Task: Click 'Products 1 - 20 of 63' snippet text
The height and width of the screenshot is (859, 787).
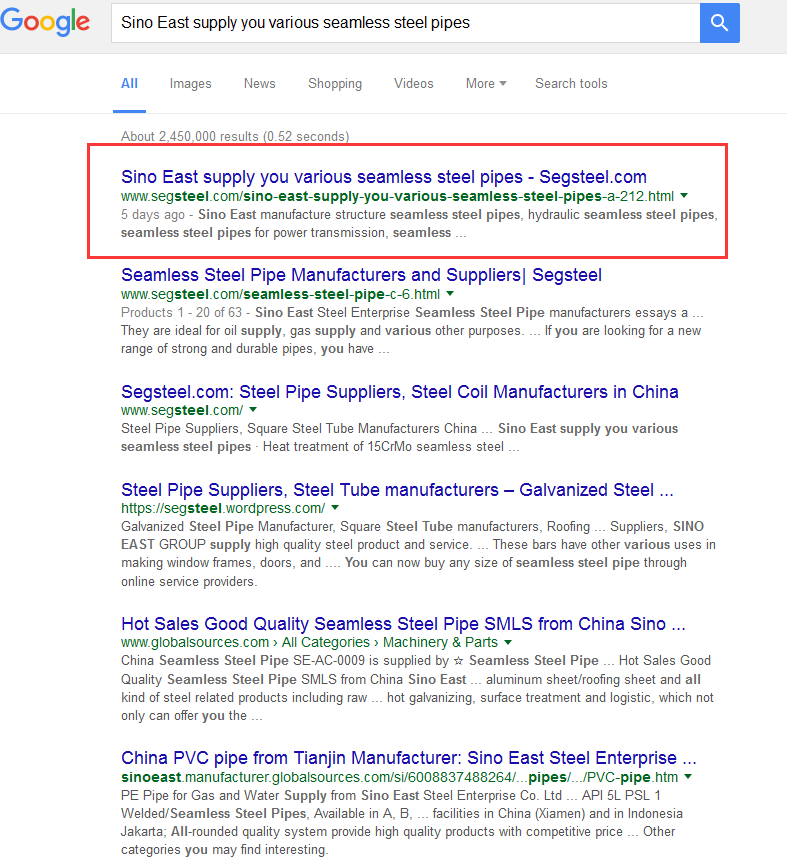Action: point(181,313)
